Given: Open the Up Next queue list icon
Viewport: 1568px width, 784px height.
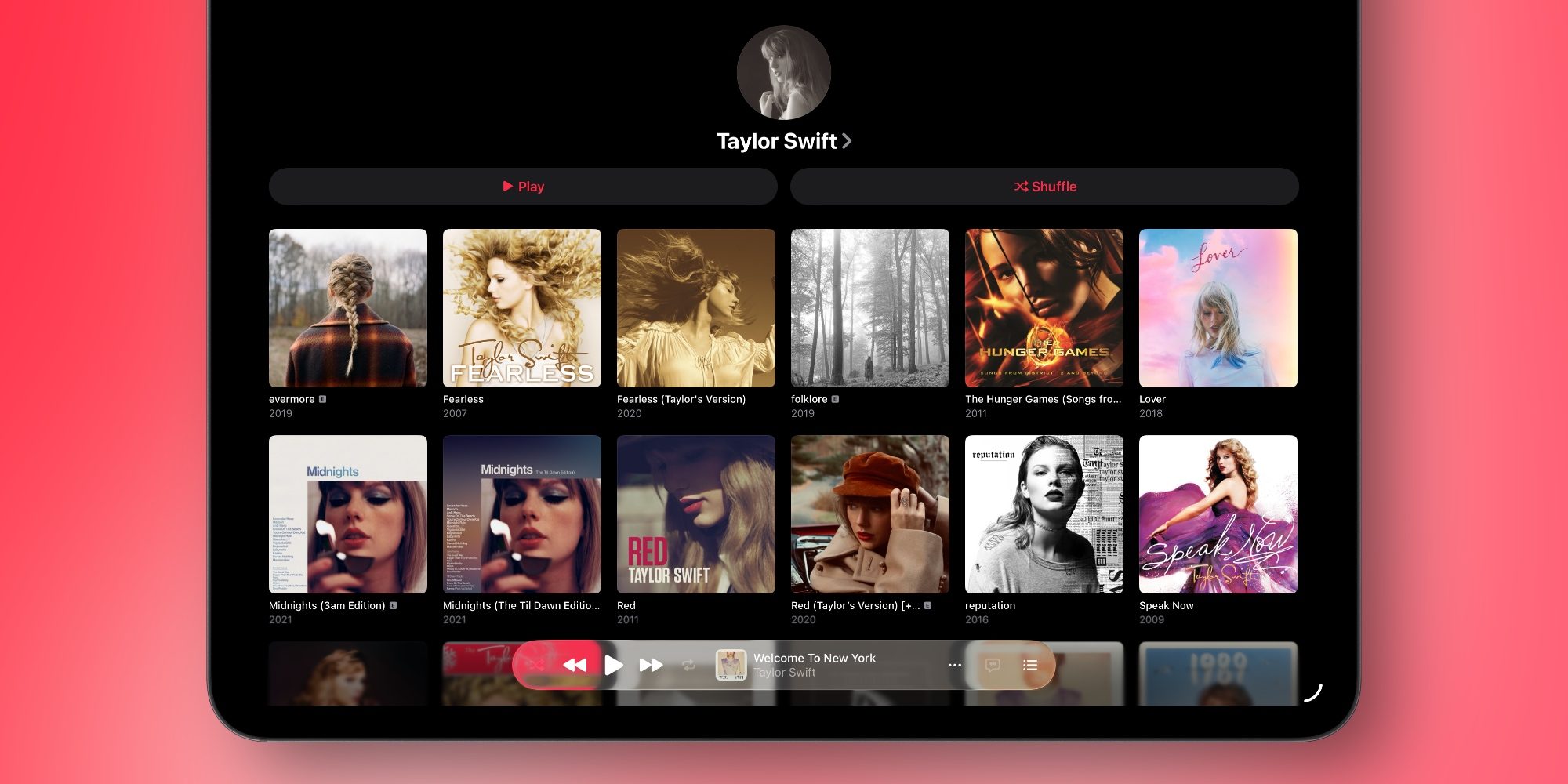Looking at the screenshot, I should pos(1030,665).
